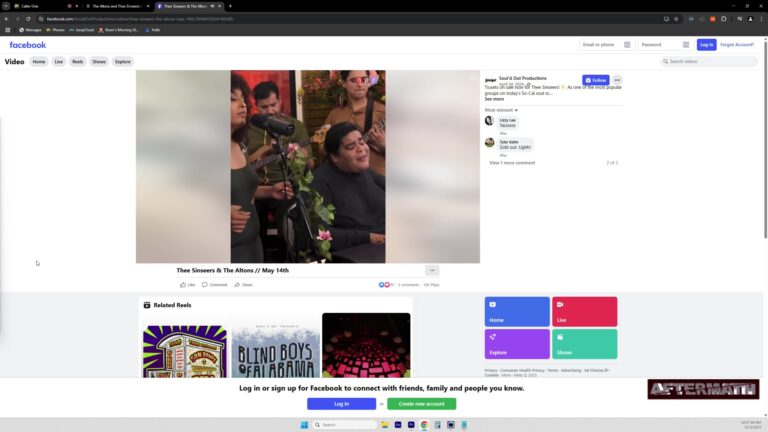Open Chrome icon in taskbar

(x=424, y=425)
